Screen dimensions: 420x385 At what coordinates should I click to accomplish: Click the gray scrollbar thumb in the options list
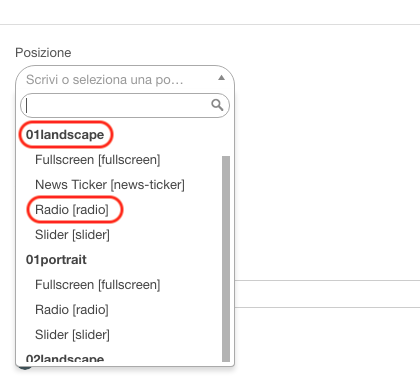pyautogui.click(x=226, y=259)
